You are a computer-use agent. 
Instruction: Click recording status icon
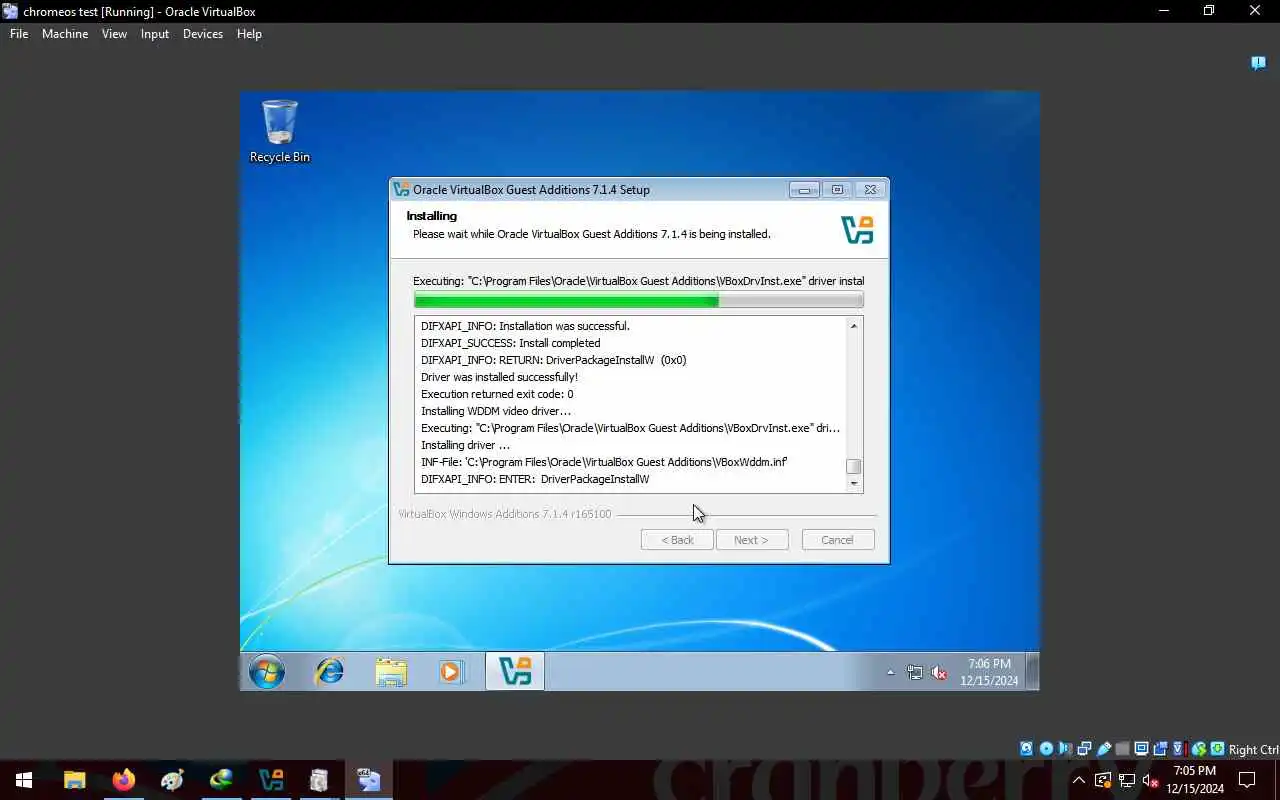[x=1160, y=749]
